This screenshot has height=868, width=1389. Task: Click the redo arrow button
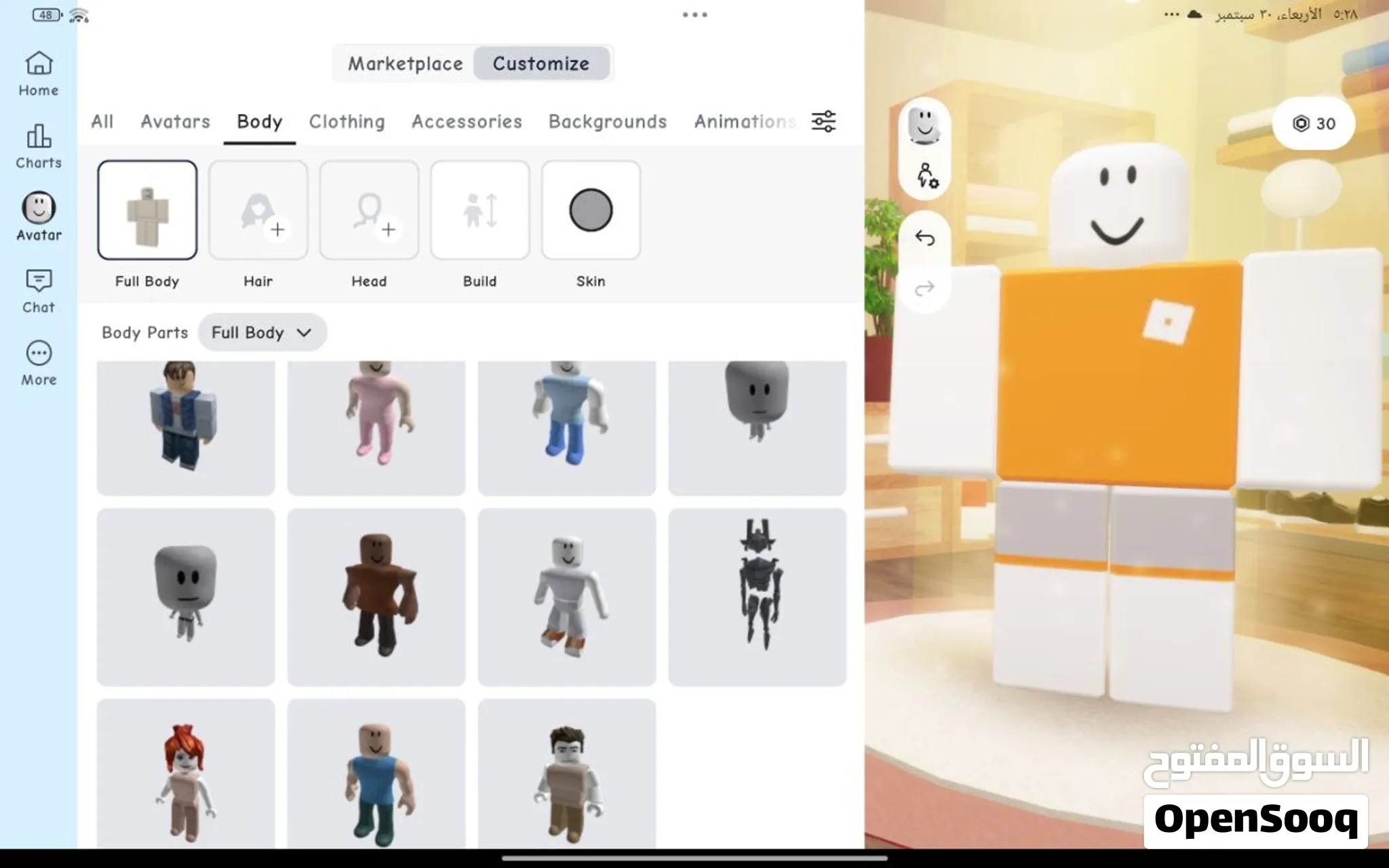point(924,289)
